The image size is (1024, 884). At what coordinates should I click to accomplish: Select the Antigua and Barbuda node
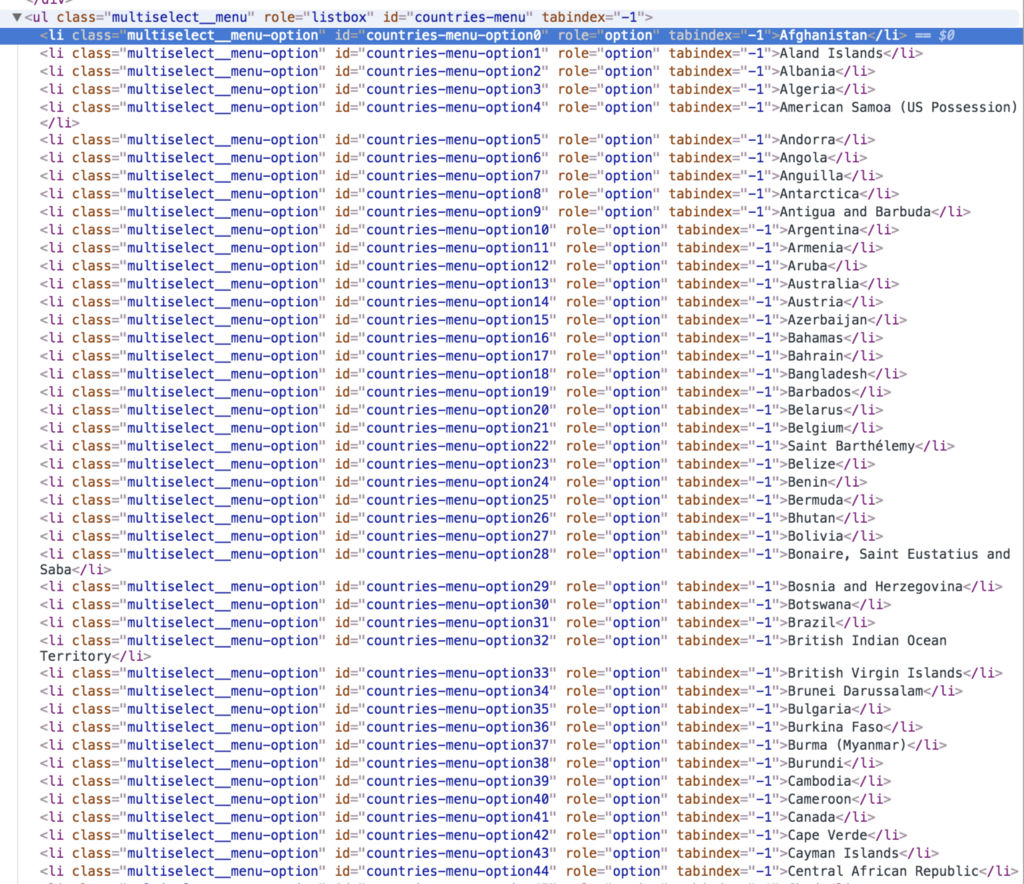click(x=855, y=212)
